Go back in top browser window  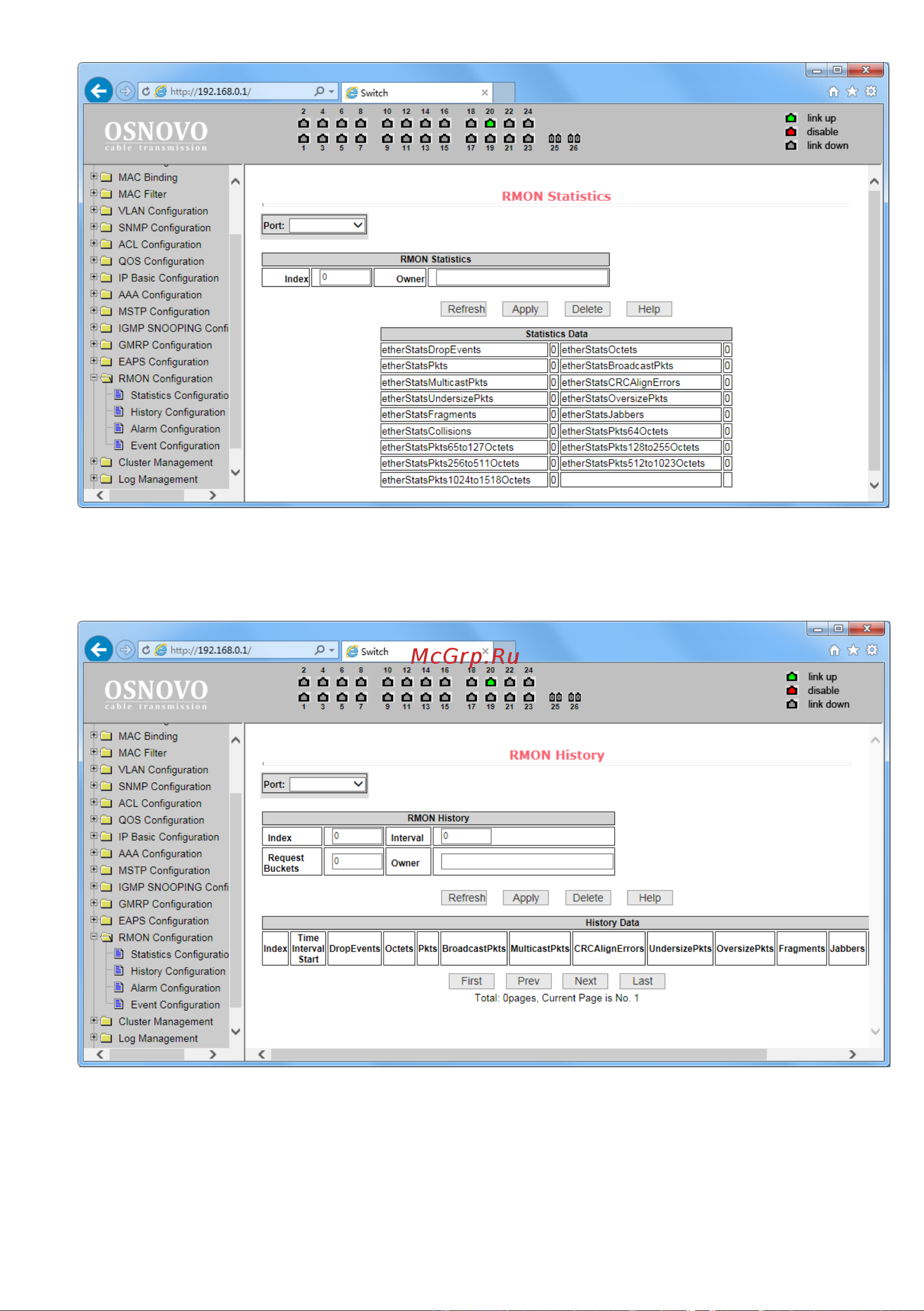[x=99, y=91]
